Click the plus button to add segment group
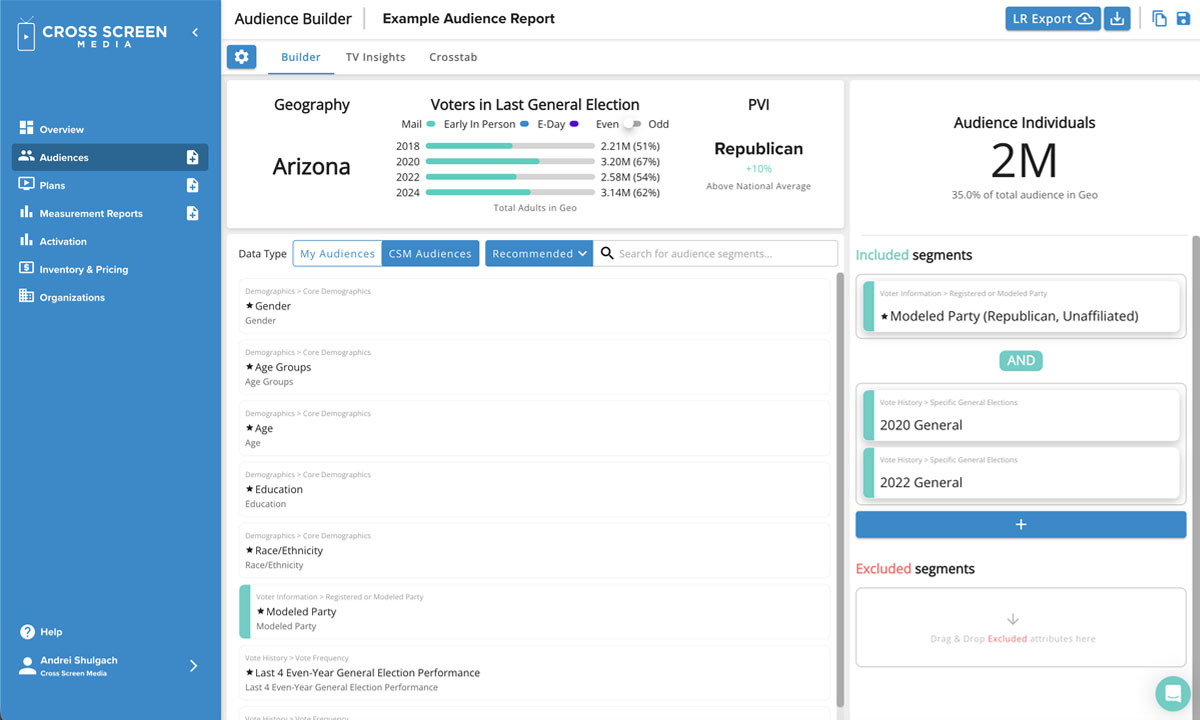 tap(1020, 525)
